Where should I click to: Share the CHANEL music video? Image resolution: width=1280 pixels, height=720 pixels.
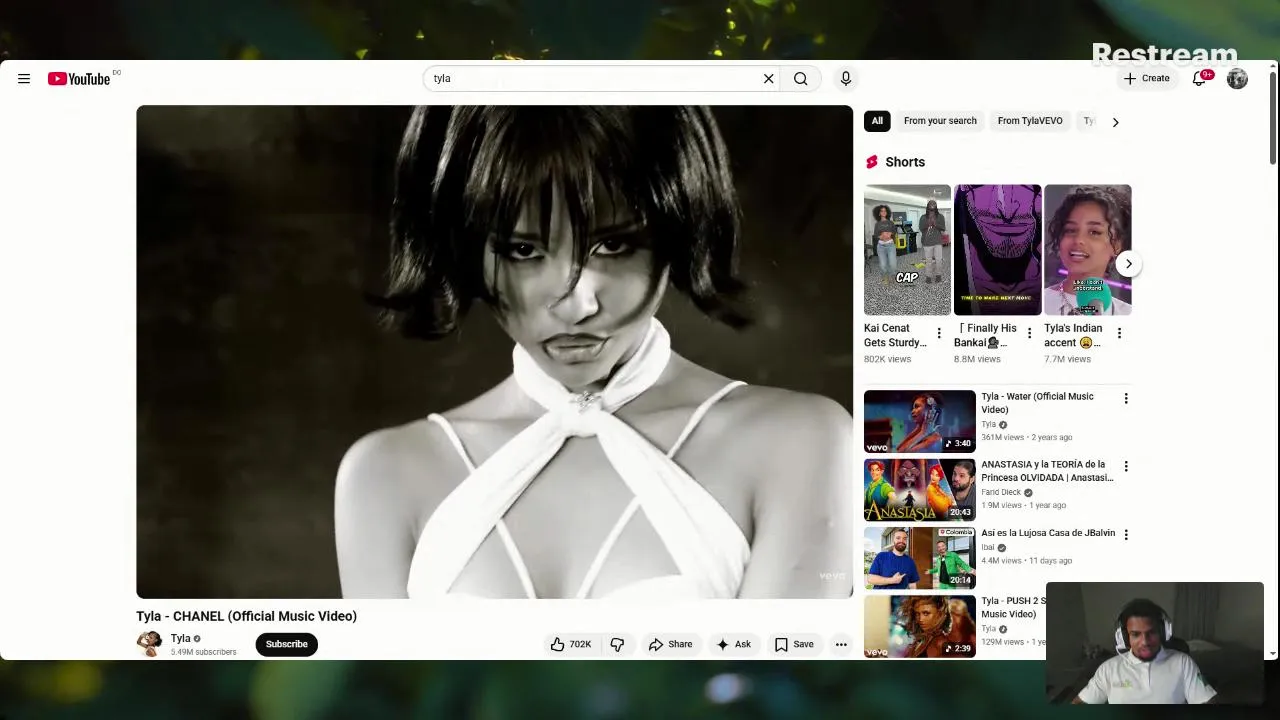(670, 645)
